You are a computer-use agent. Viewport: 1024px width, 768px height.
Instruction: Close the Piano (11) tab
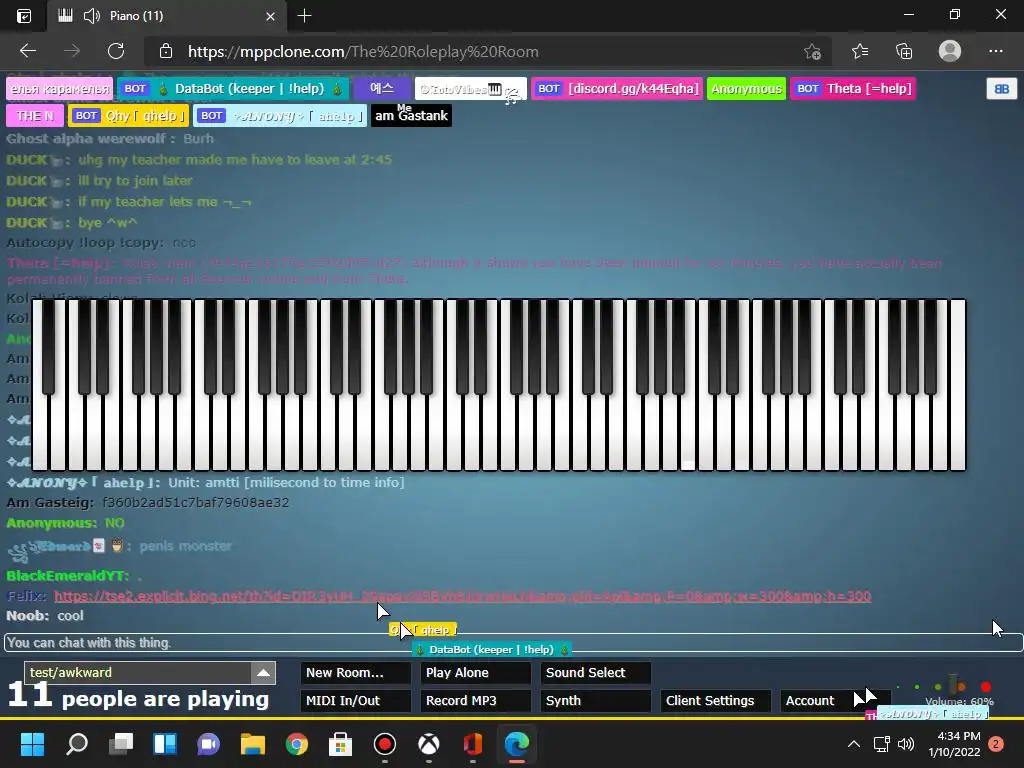click(270, 16)
